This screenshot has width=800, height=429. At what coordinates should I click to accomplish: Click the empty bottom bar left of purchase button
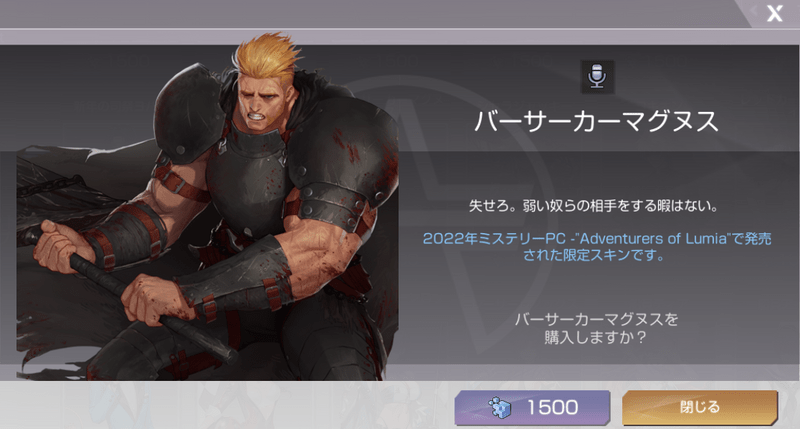pos(227,405)
